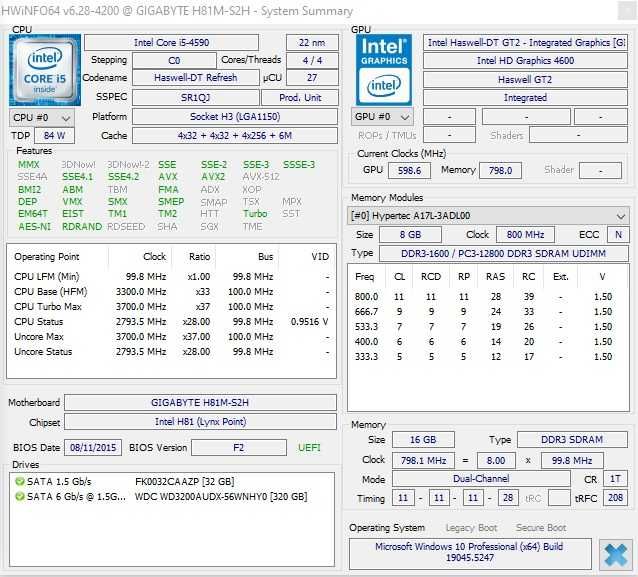638x577 pixels.
Task: Click the Intel Core i5 CPU logo
Action: [x=45, y=70]
